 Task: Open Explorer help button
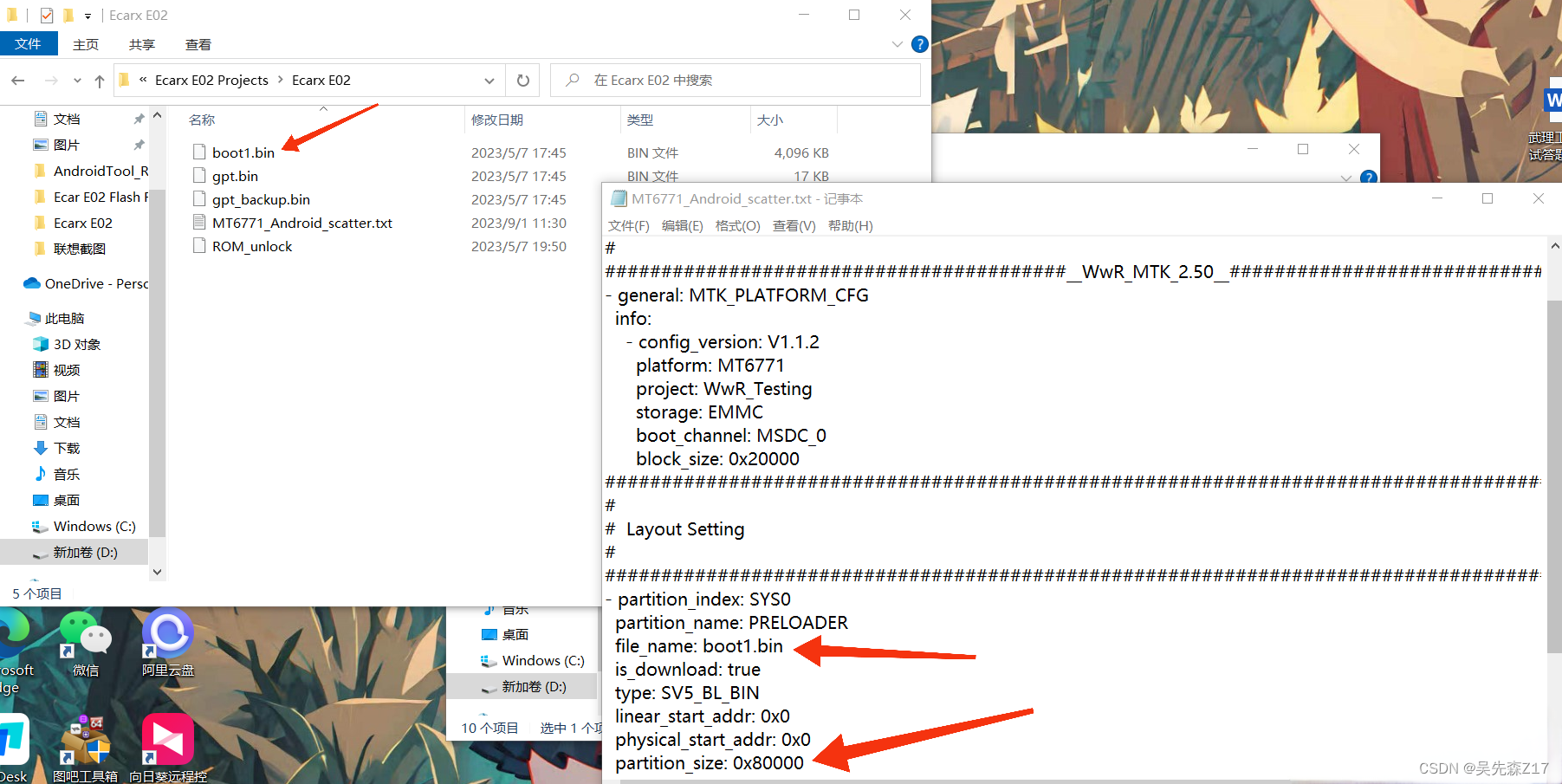[x=920, y=44]
